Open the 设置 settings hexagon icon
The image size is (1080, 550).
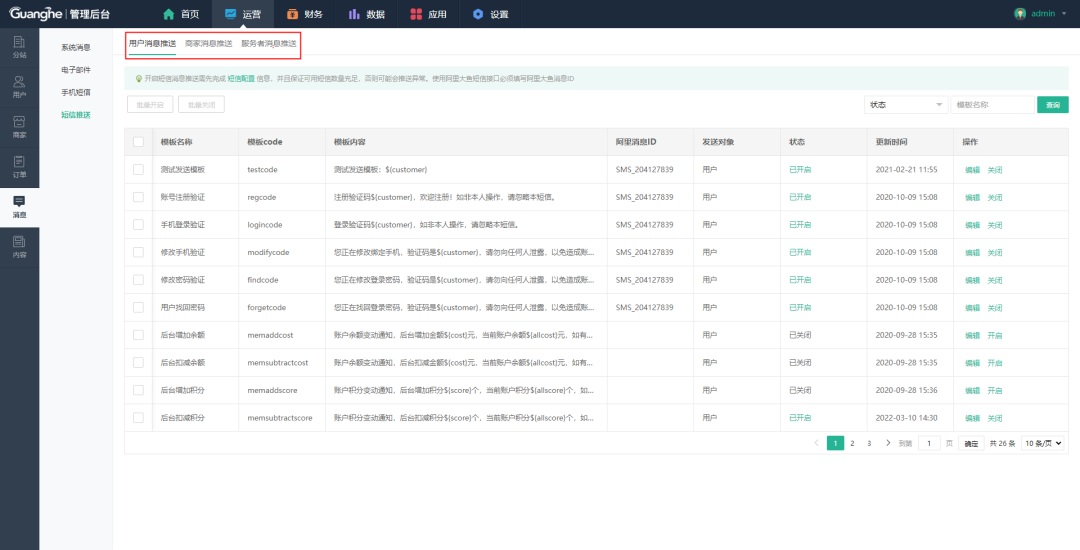click(478, 14)
